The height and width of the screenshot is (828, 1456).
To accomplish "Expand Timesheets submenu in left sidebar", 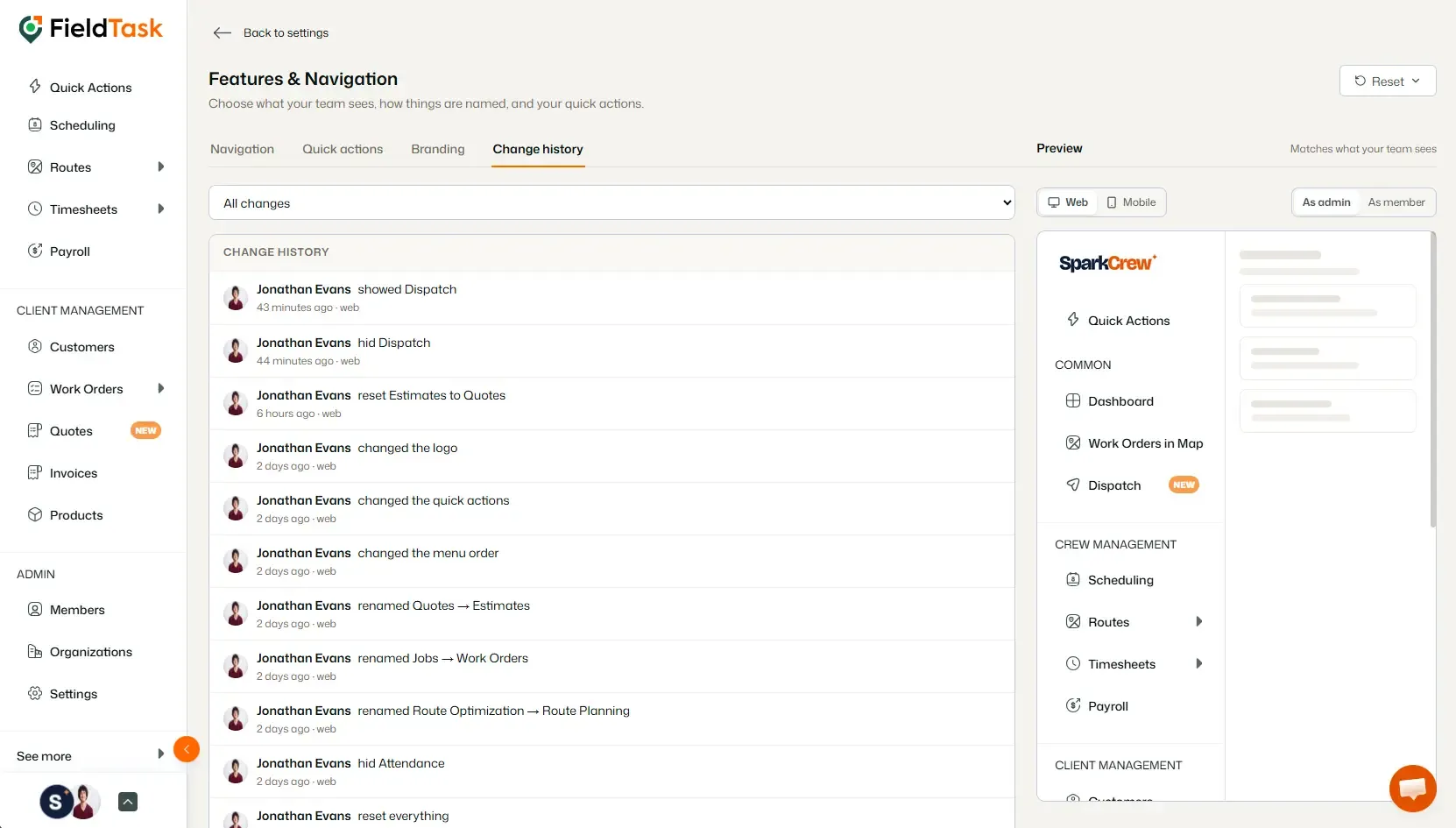I will 160,209.
